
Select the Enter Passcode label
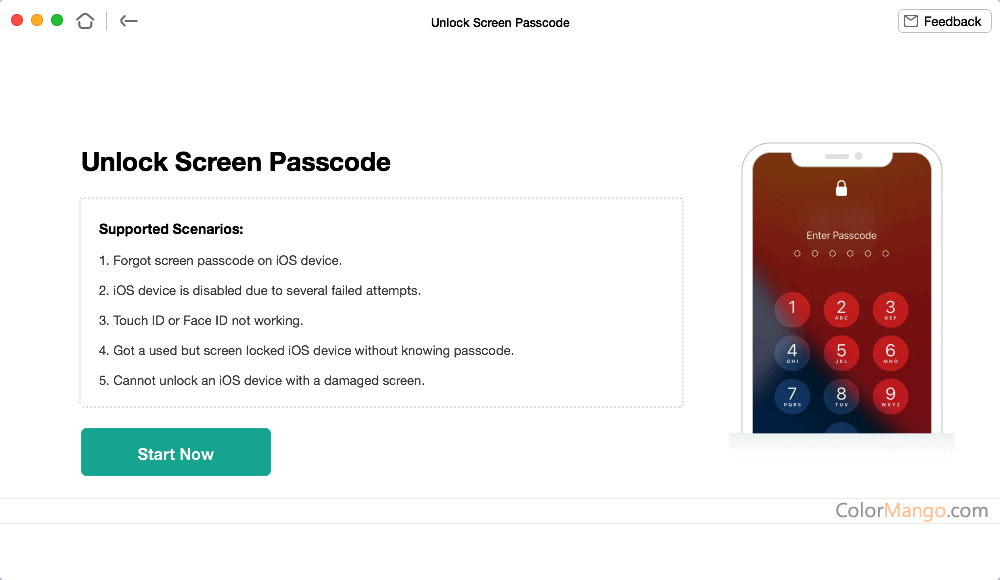coord(841,234)
